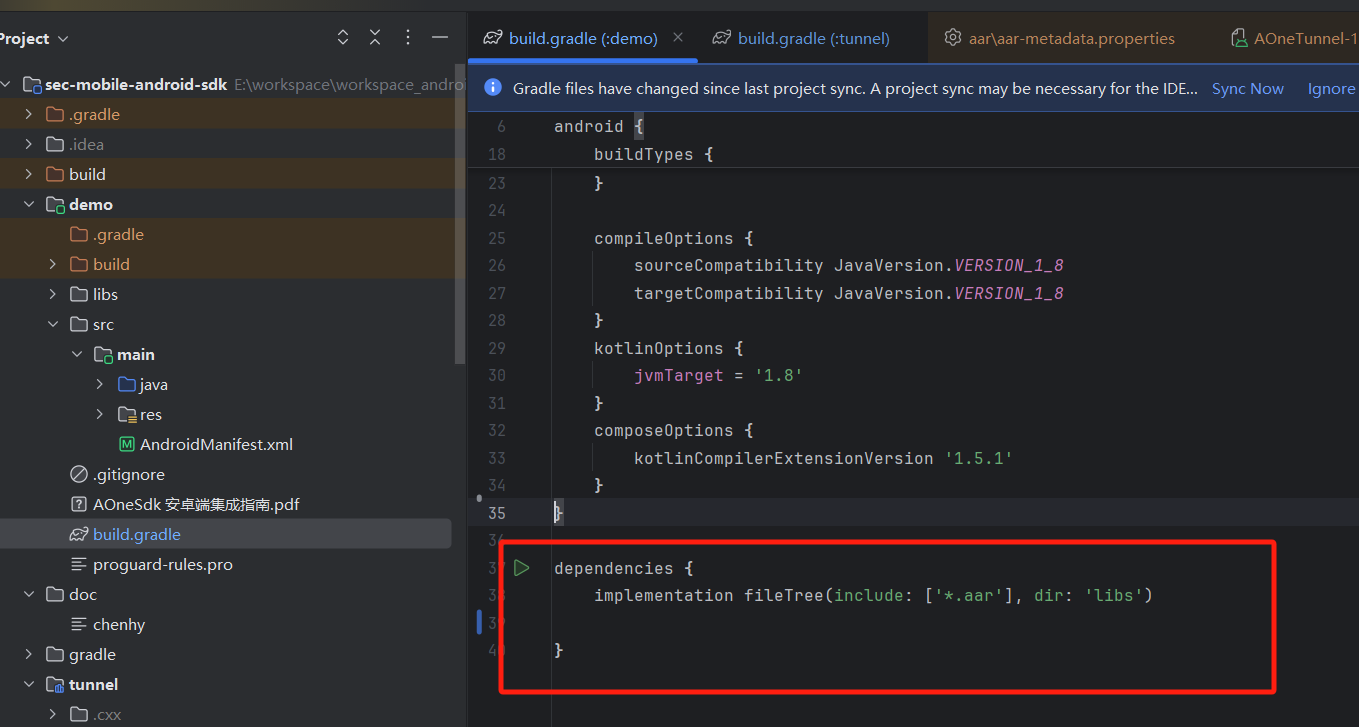
Task: Expand the root build folder
Action: pos(29,175)
